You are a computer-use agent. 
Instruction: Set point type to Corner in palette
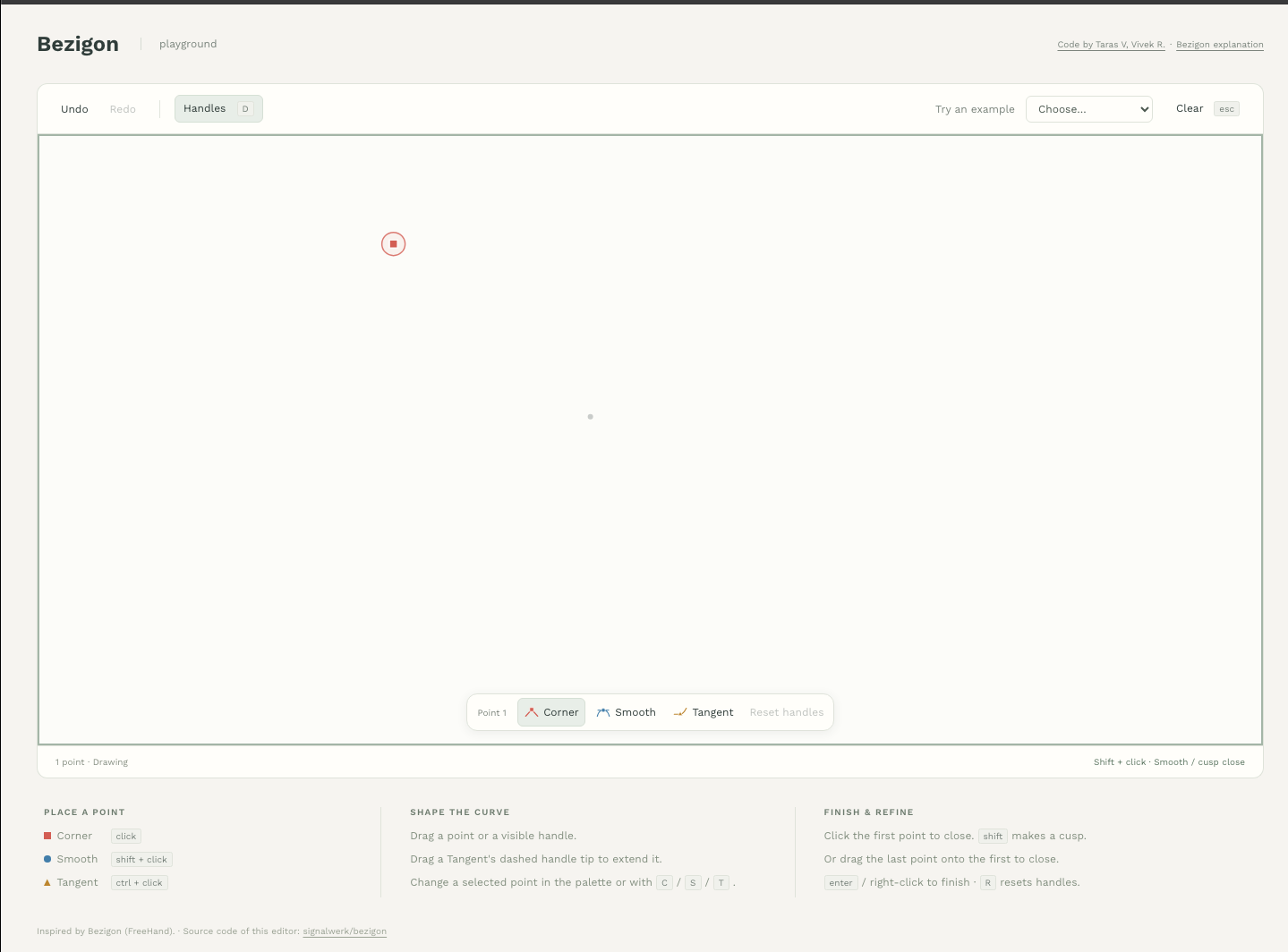pos(551,712)
